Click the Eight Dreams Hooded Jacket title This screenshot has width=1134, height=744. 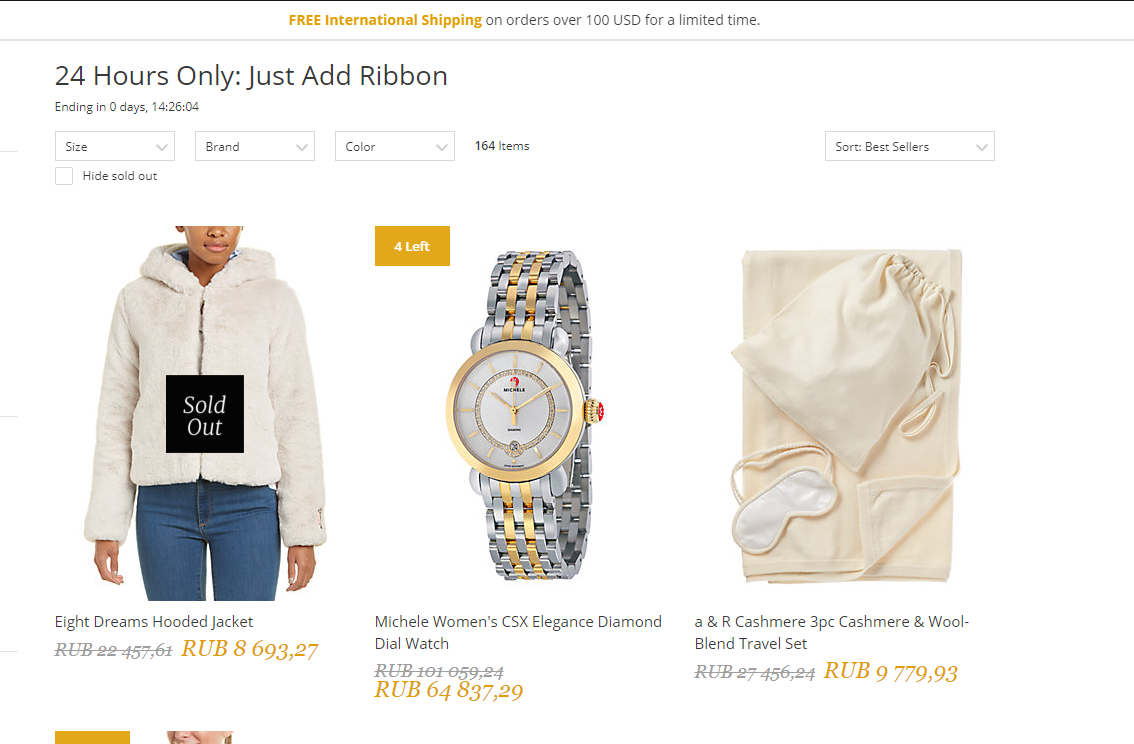tap(154, 622)
